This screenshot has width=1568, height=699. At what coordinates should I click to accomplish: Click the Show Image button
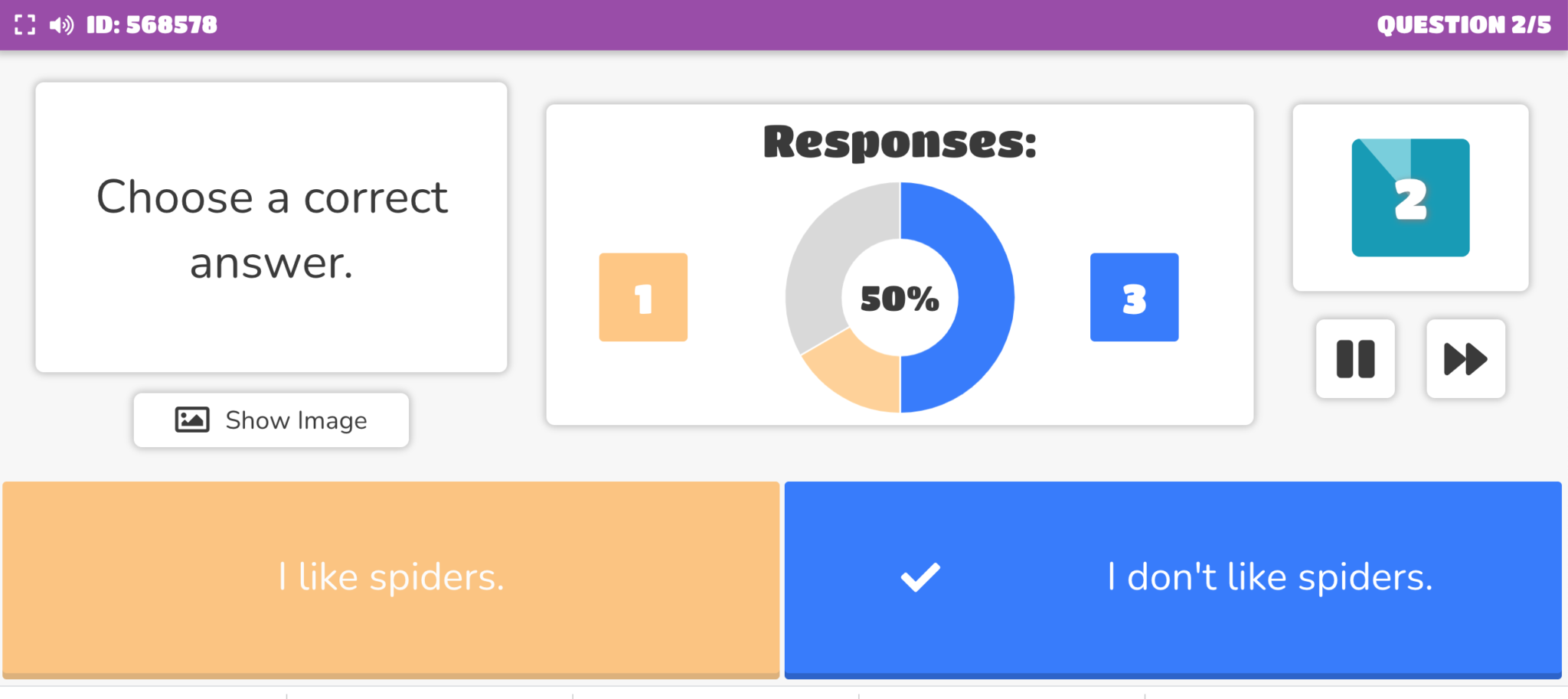pos(271,420)
